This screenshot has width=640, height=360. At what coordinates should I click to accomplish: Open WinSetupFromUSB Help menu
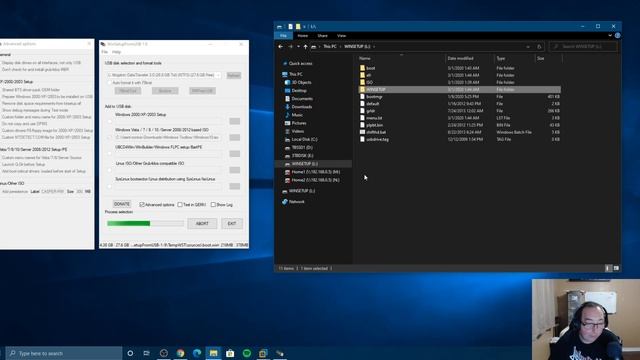coord(116,52)
